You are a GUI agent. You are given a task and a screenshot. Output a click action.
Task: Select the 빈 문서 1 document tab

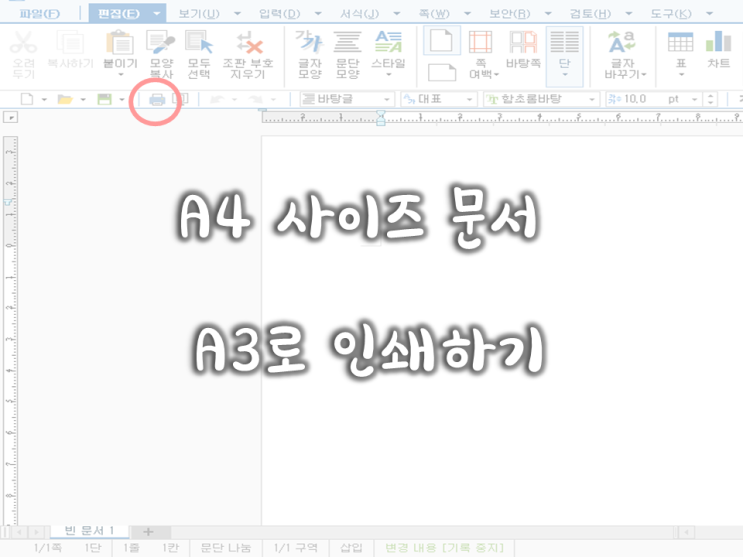[89, 530]
